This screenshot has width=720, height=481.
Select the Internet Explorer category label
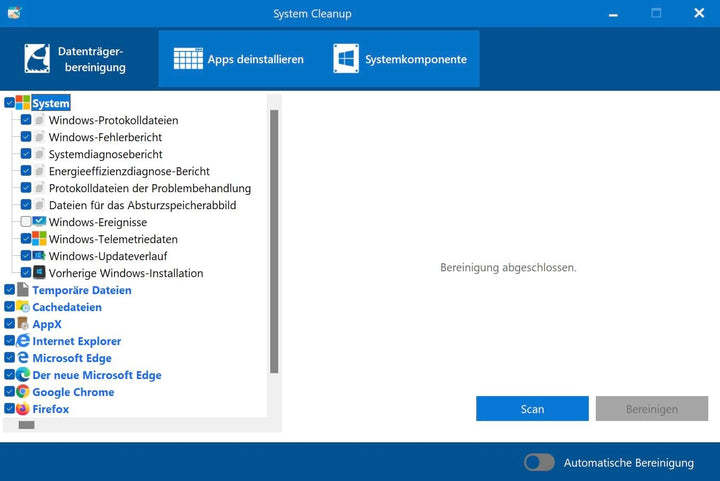click(77, 341)
